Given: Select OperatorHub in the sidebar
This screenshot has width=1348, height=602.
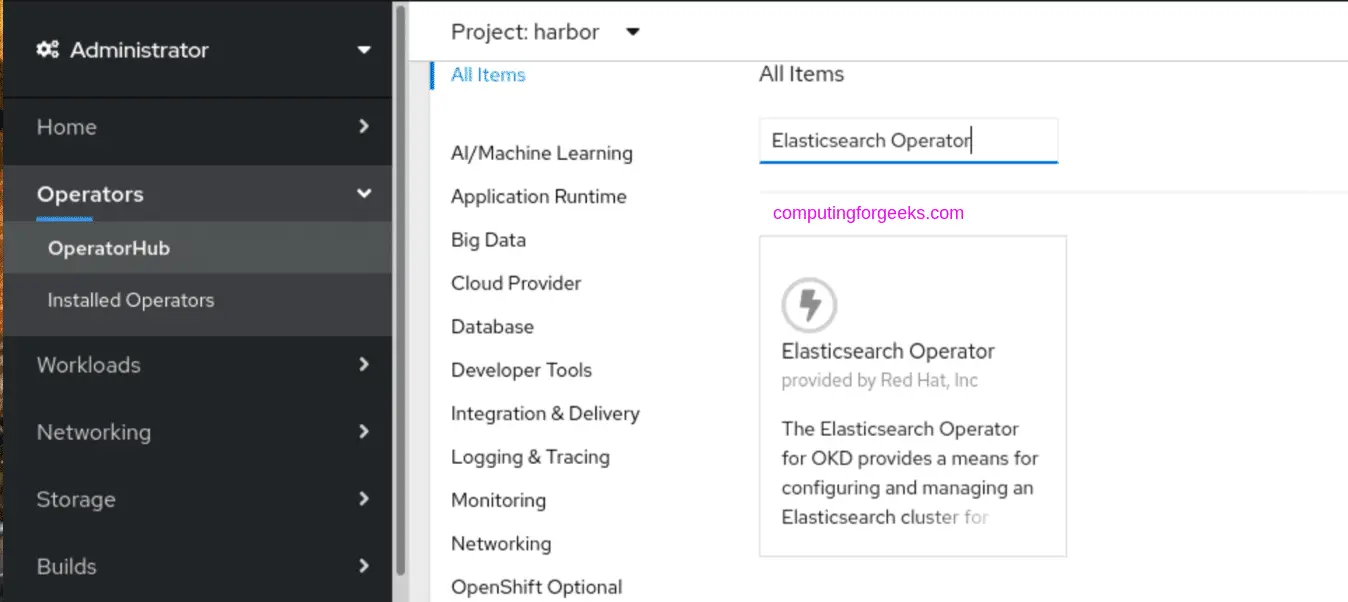Looking at the screenshot, I should [110, 247].
